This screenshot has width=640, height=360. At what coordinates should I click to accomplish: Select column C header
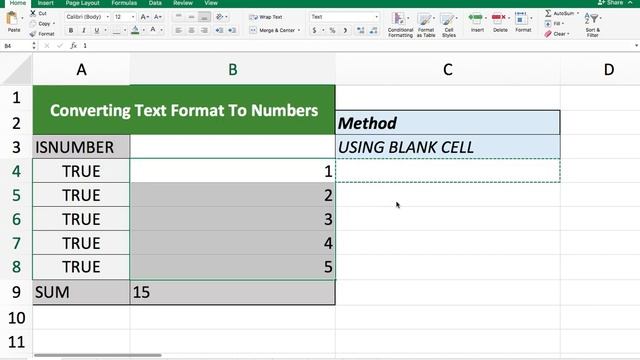point(448,69)
